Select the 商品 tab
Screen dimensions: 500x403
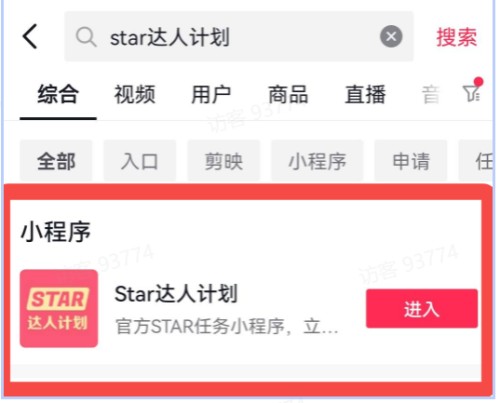288,94
